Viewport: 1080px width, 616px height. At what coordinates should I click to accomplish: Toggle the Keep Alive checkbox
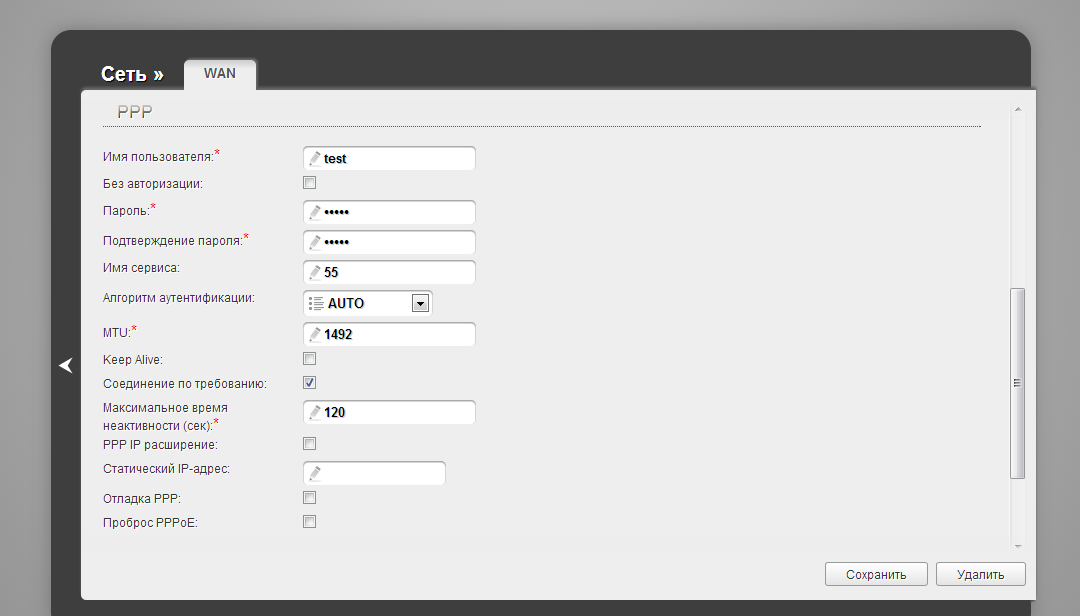coord(309,358)
